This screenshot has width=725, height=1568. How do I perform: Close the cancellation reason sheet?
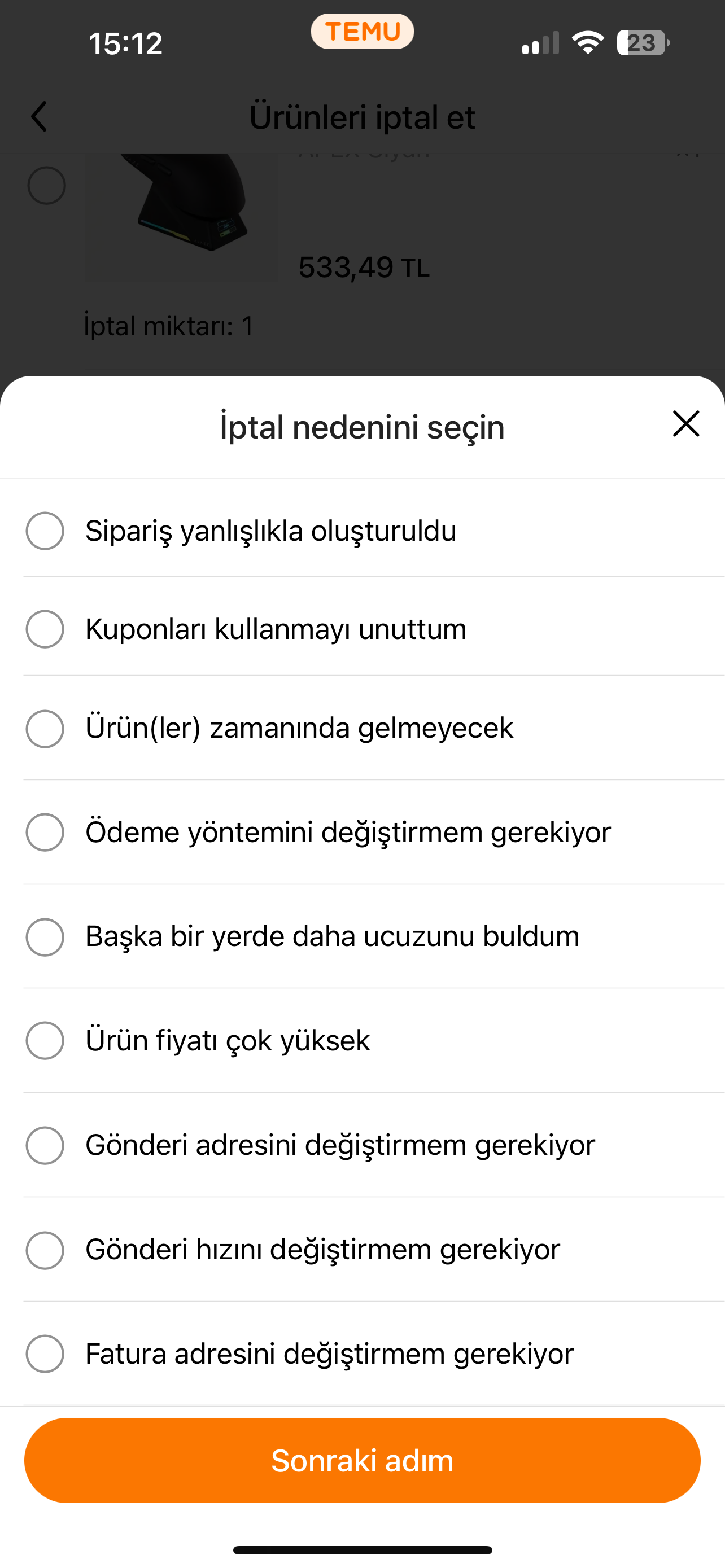(x=685, y=424)
